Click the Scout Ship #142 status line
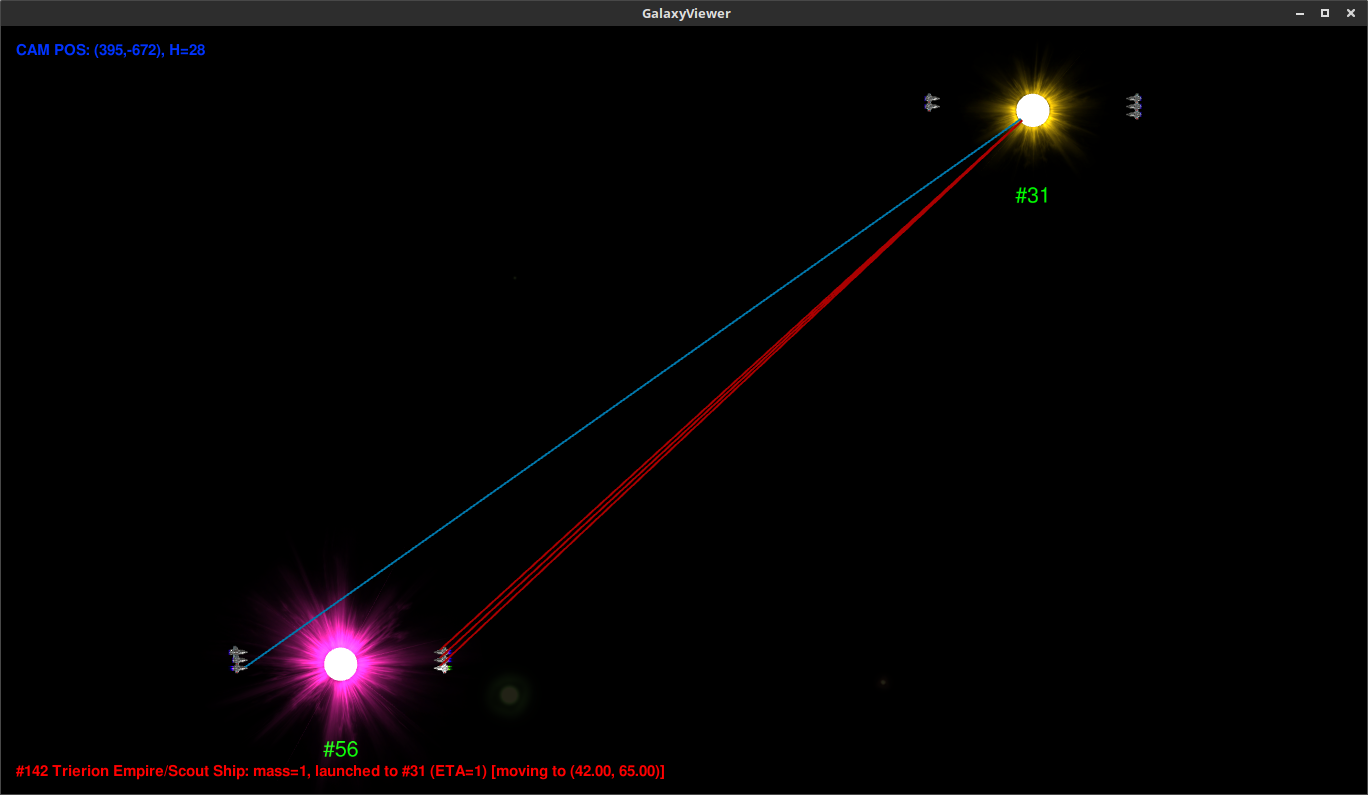The height and width of the screenshot is (795, 1368). (x=341, y=772)
